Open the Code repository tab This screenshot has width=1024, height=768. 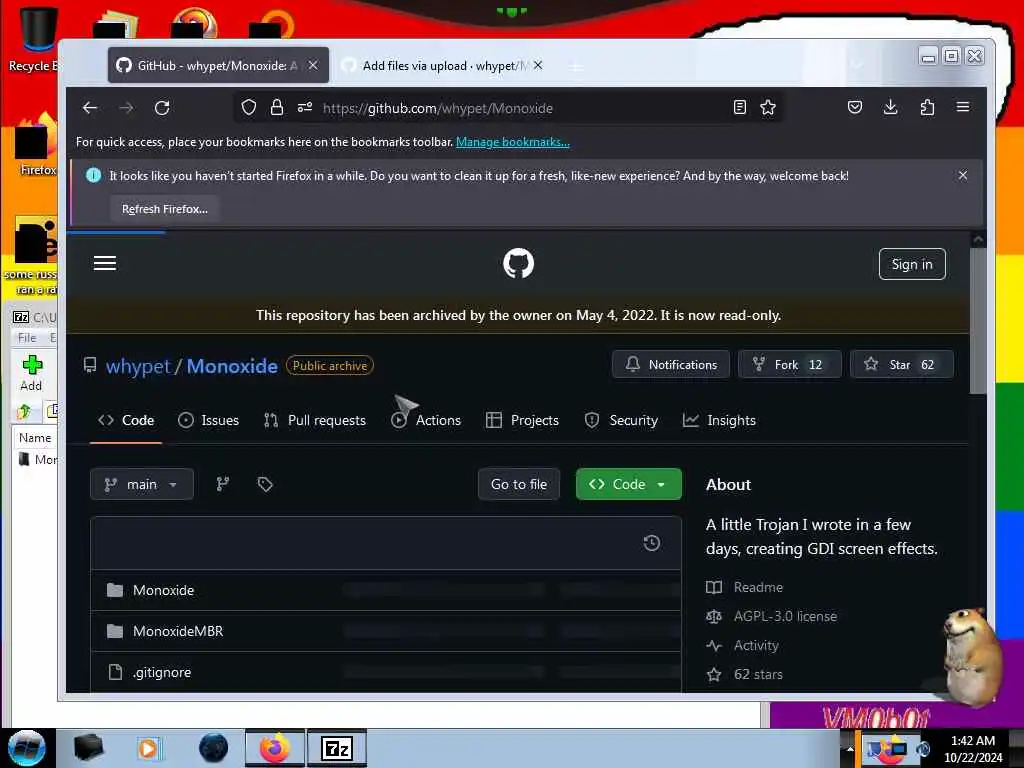click(x=126, y=421)
